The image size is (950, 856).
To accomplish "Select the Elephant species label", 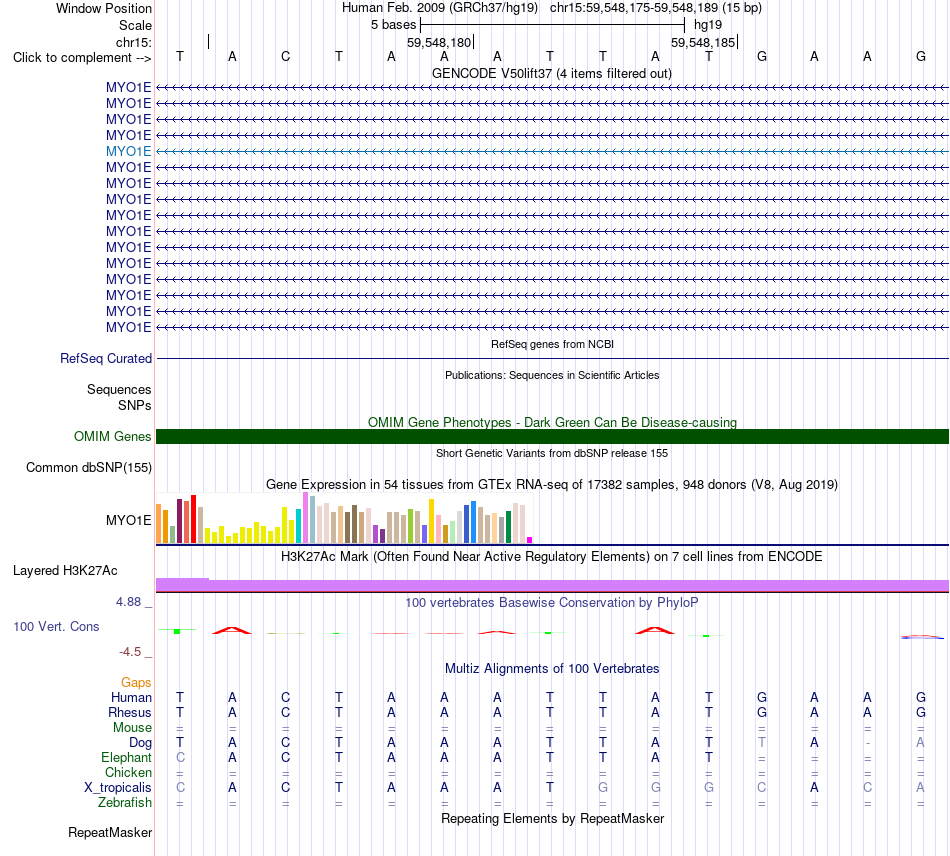I will [x=126, y=757].
